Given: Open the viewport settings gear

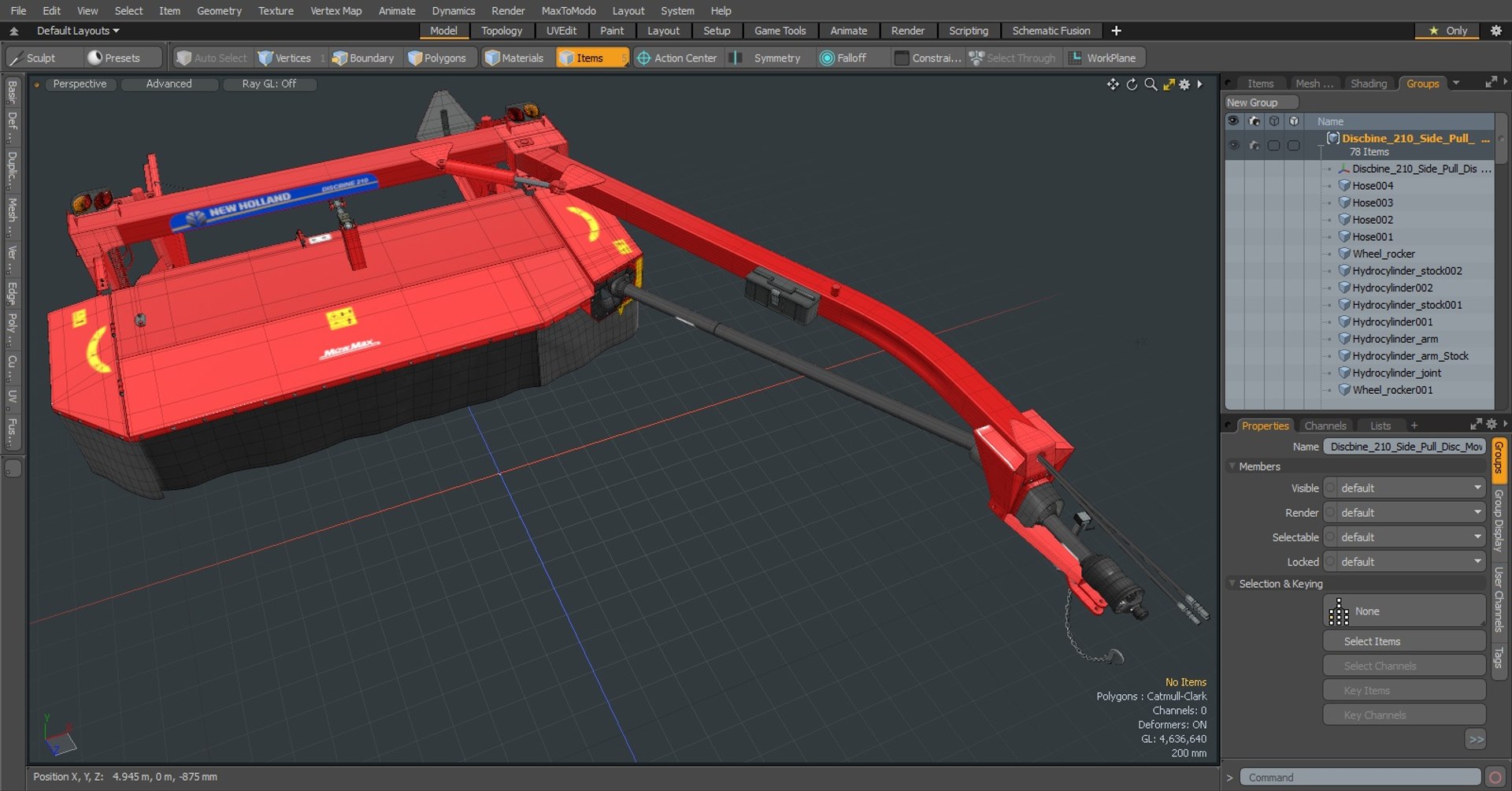Looking at the screenshot, I should [x=1184, y=84].
